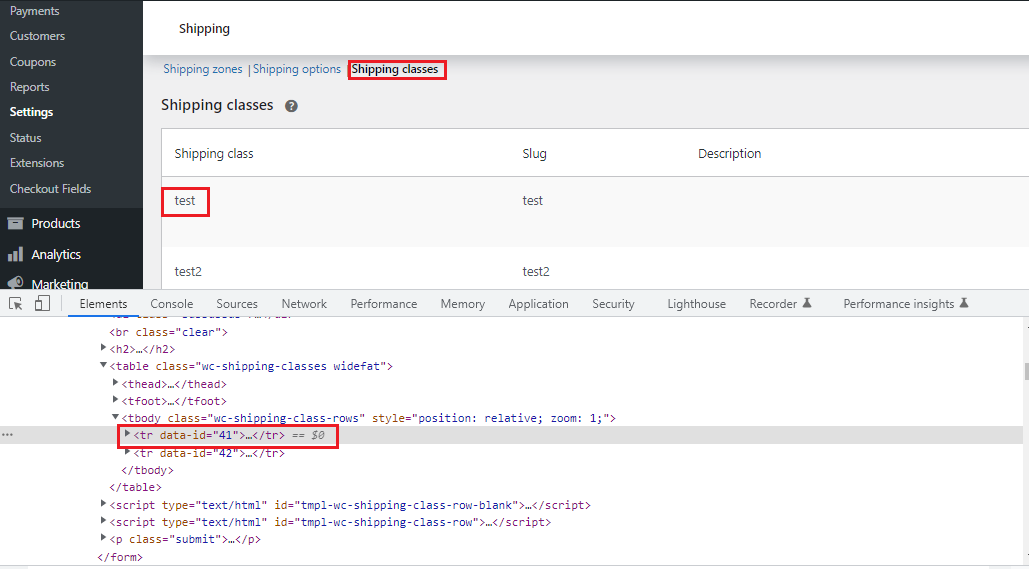Open Status in the sidebar

[26, 138]
